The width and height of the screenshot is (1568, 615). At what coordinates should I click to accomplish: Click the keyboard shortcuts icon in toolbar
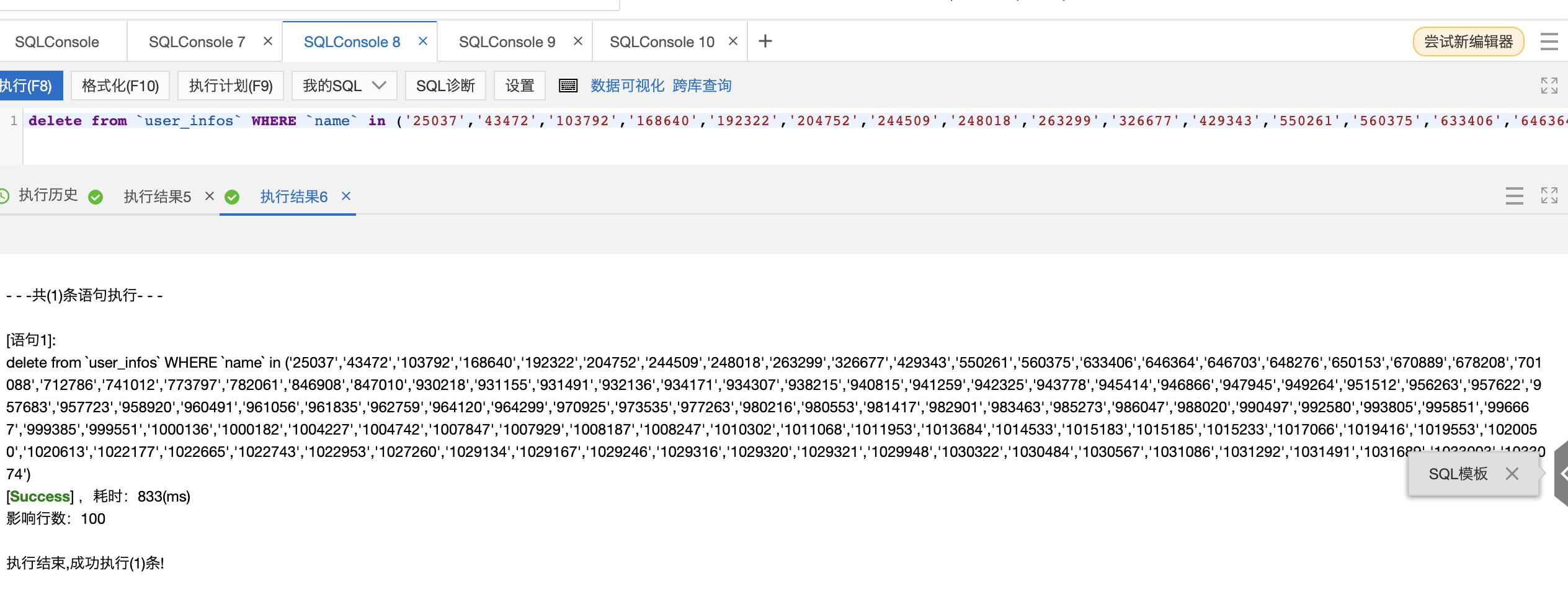[x=568, y=86]
